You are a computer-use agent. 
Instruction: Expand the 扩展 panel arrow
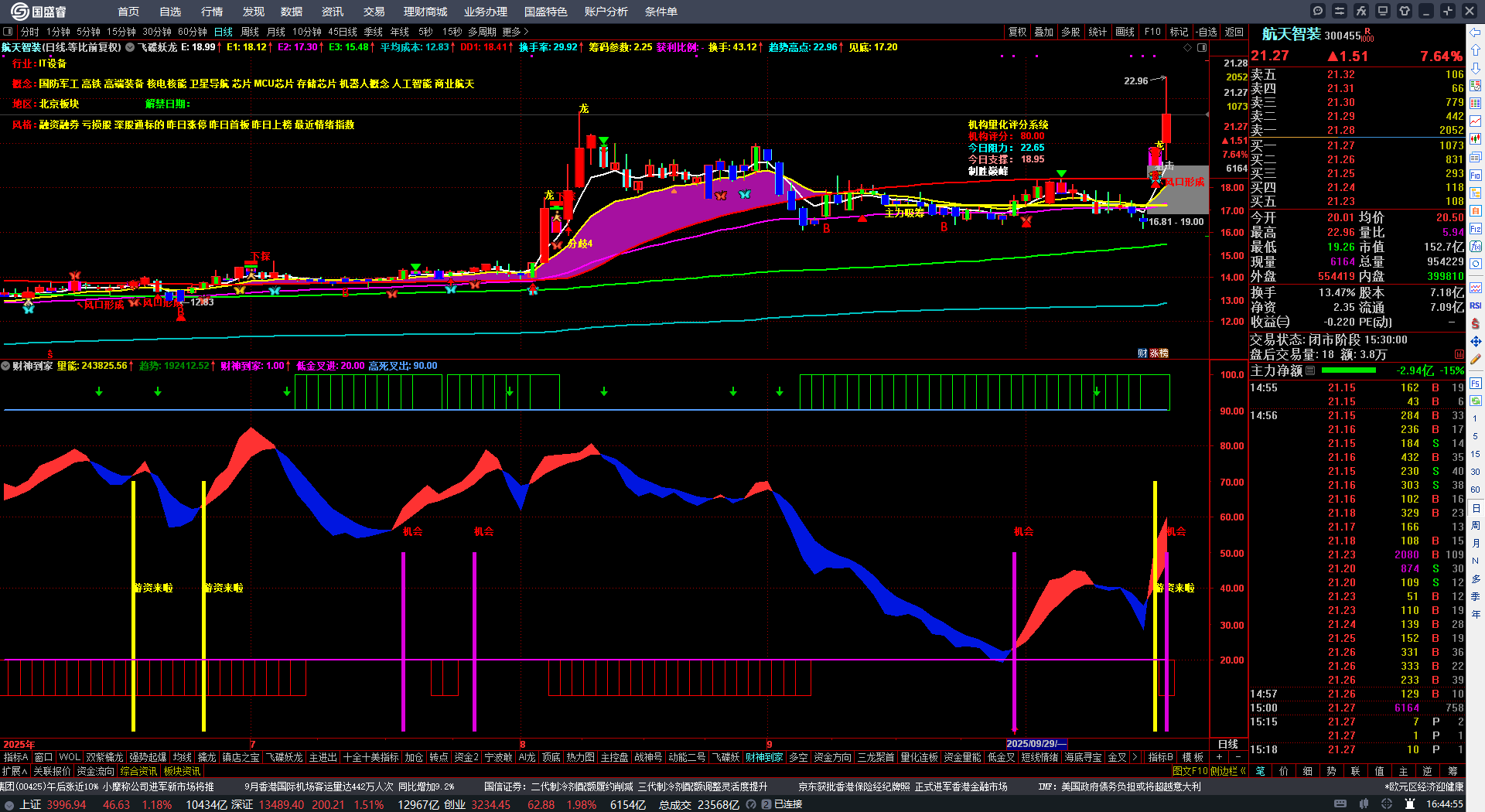tap(15, 771)
